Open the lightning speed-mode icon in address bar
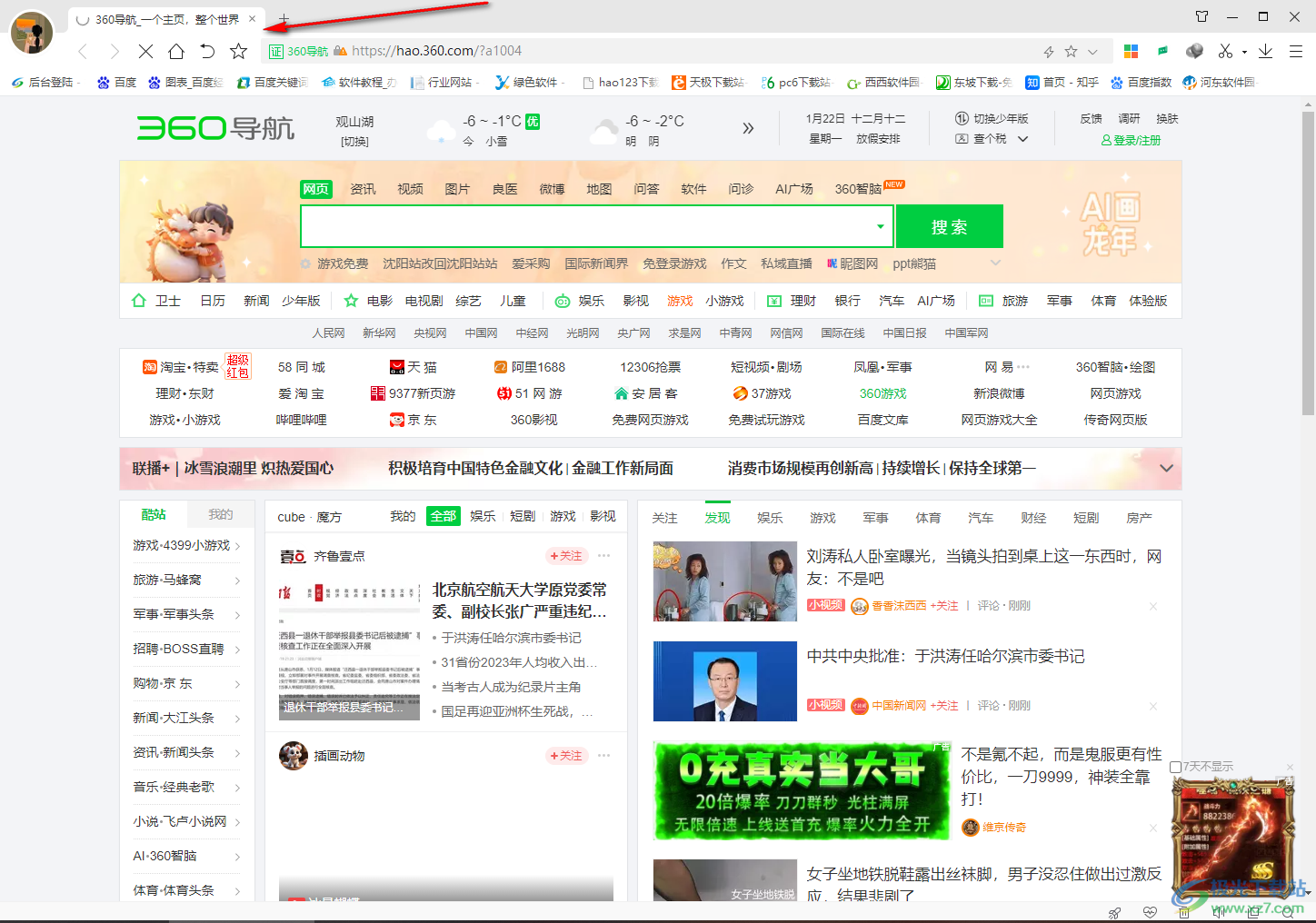1316x923 pixels. pyautogui.click(x=1048, y=52)
